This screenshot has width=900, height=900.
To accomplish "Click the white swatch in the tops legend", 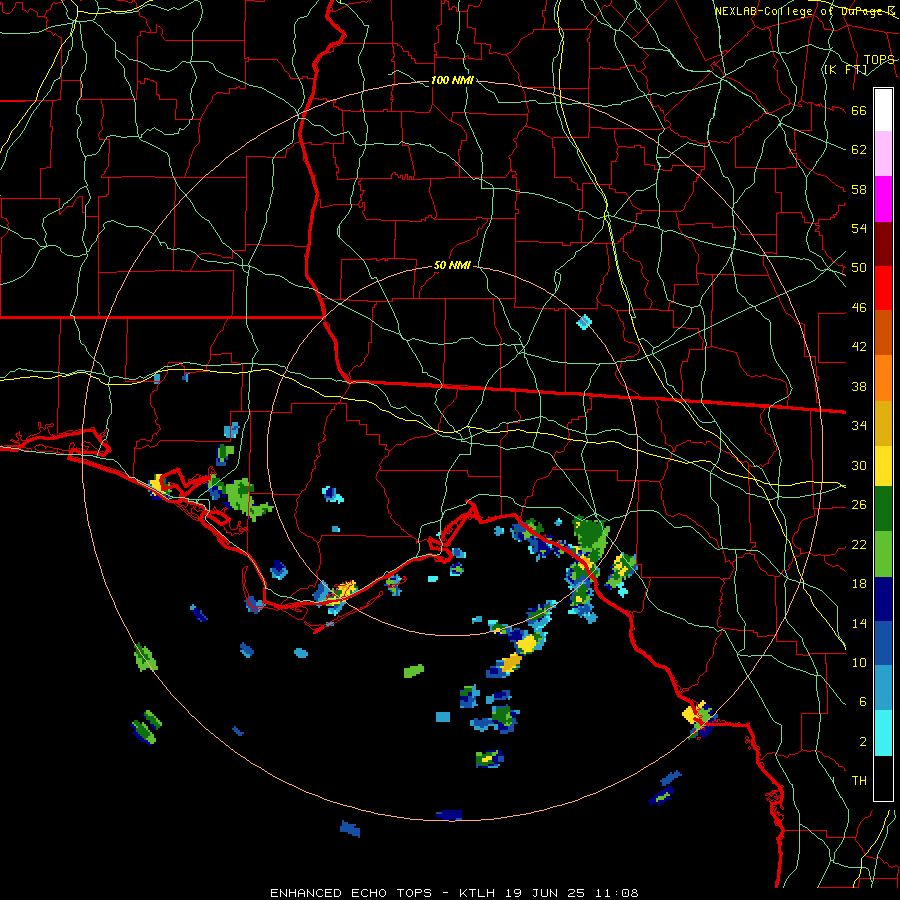I will (x=883, y=110).
